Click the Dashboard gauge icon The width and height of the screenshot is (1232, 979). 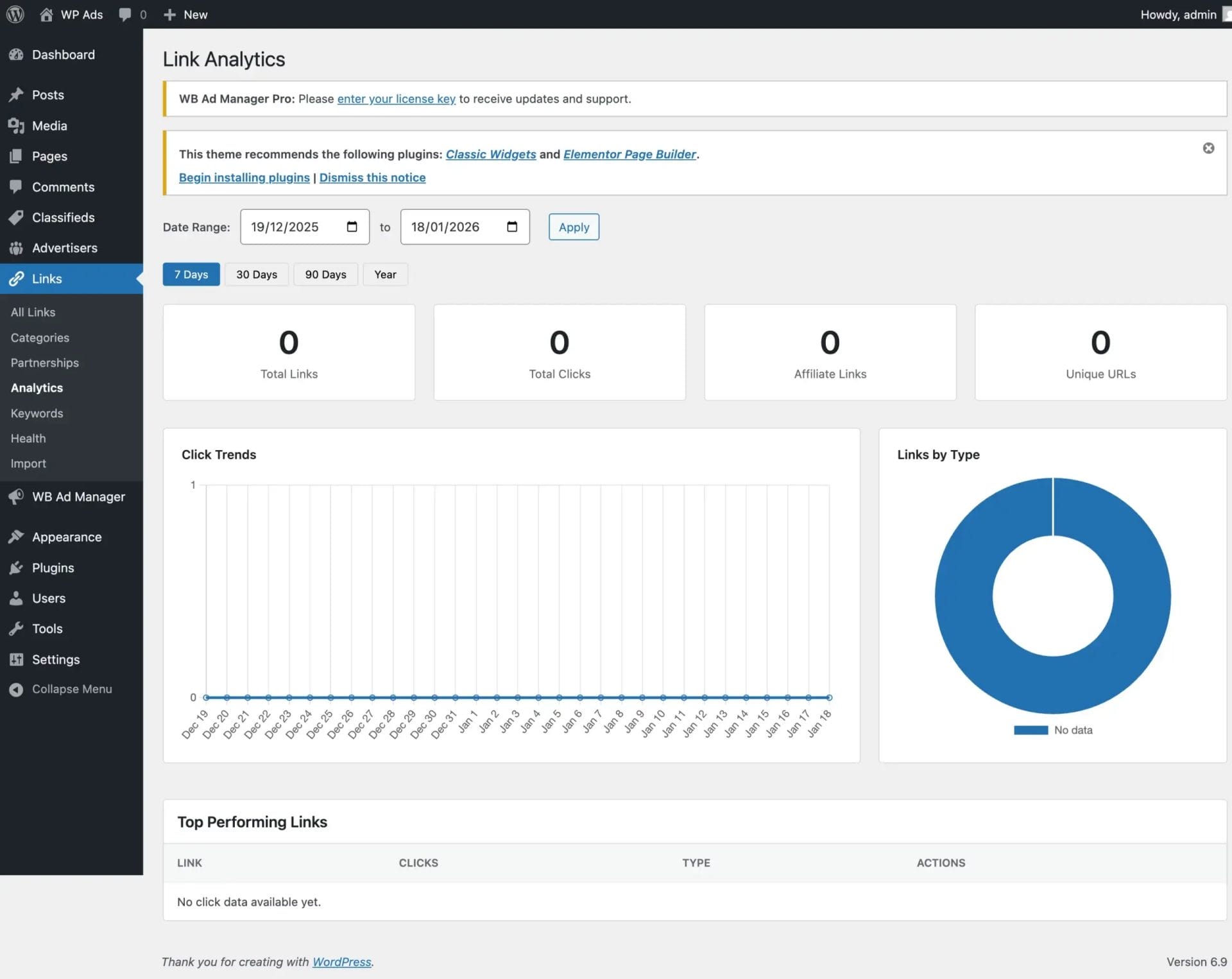click(x=16, y=55)
